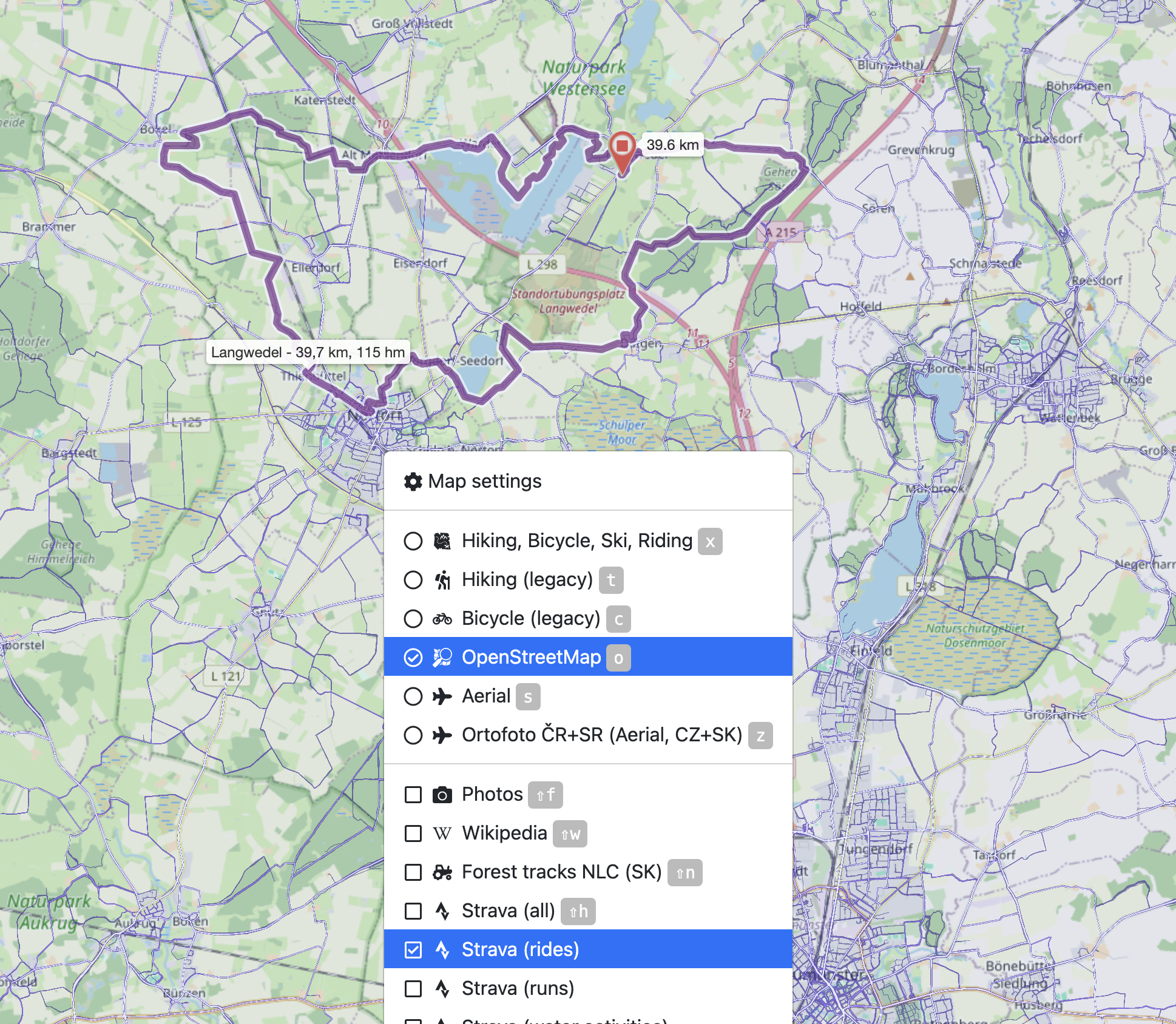Choose the OpenStreetMap base layer entry
The height and width of the screenshot is (1024, 1176).
click(588, 657)
